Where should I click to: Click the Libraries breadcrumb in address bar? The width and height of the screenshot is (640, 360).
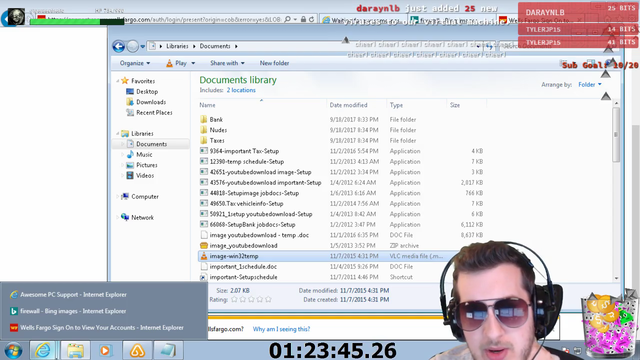pos(177,46)
